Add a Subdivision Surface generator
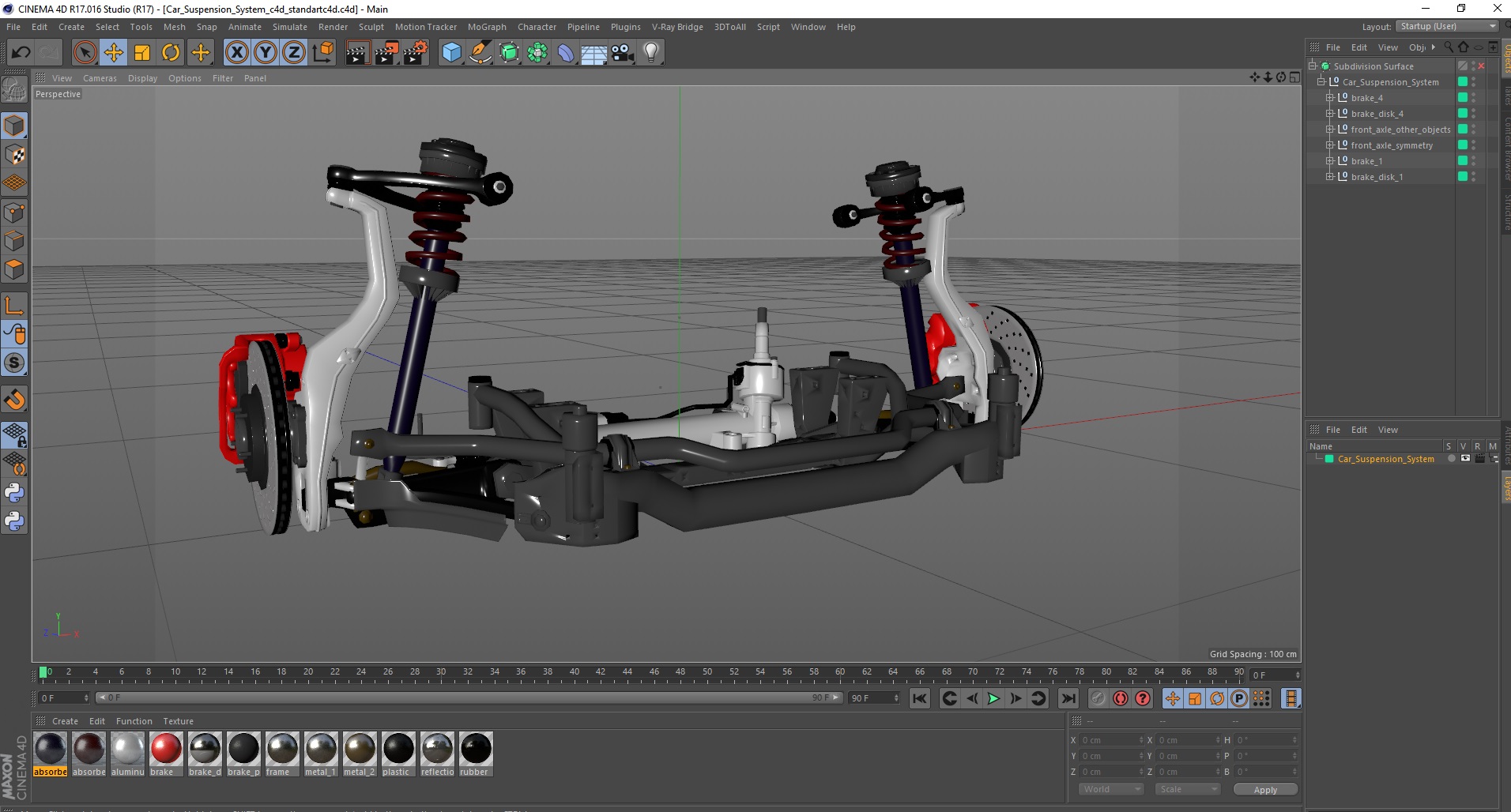Viewport: 1511px width, 812px height. point(509,53)
